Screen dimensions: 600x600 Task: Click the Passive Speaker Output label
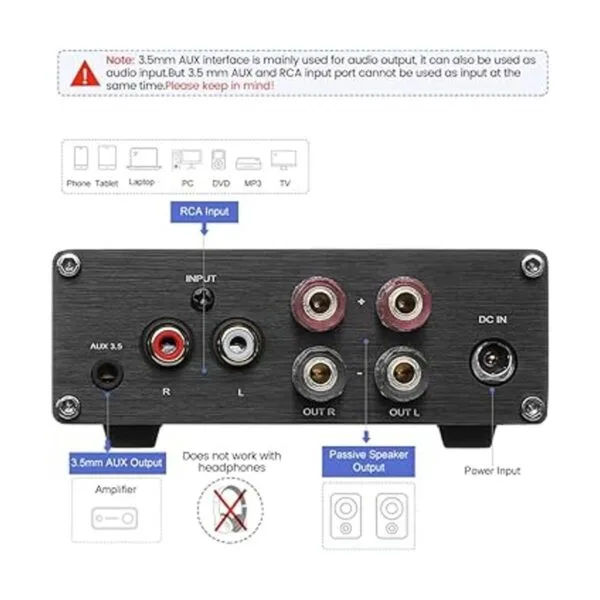click(x=368, y=461)
